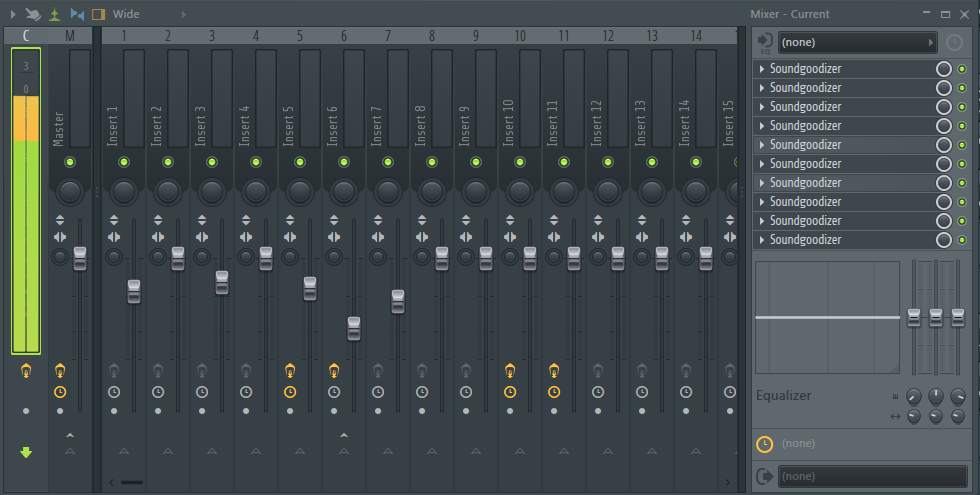Click Master track latency clock icon
This screenshot has height=495, width=980.
tap(59, 392)
